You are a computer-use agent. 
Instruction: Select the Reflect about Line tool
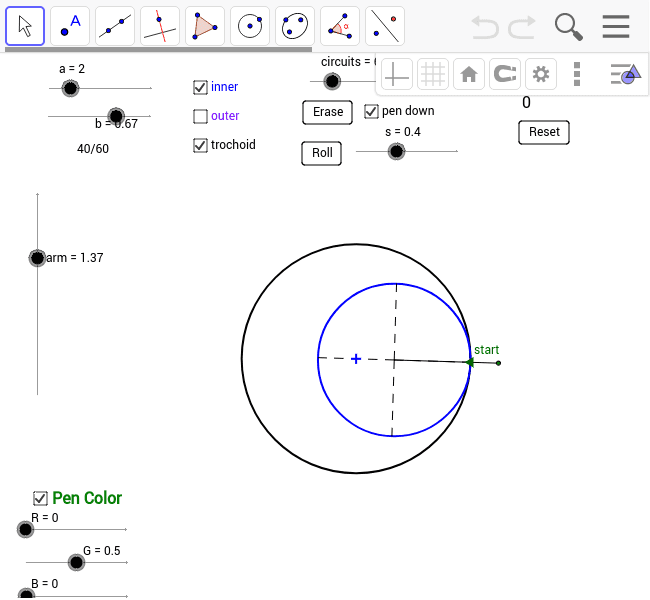tap(385, 26)
